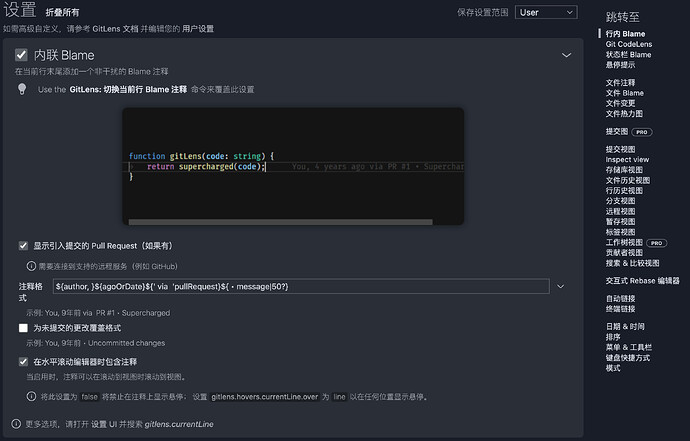
Task: Click the GitLens code preview image
Action: 293,166
